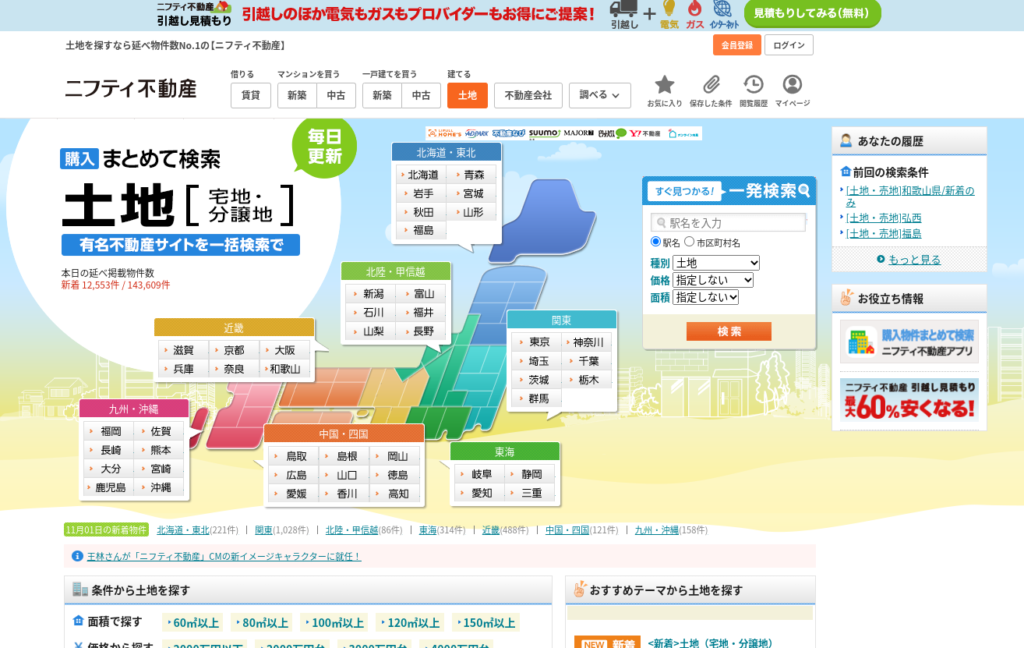Screen dimensions: 1024x648
Task: Choose 広島 in the 中国・四国 box
Action: click(296, 475)
